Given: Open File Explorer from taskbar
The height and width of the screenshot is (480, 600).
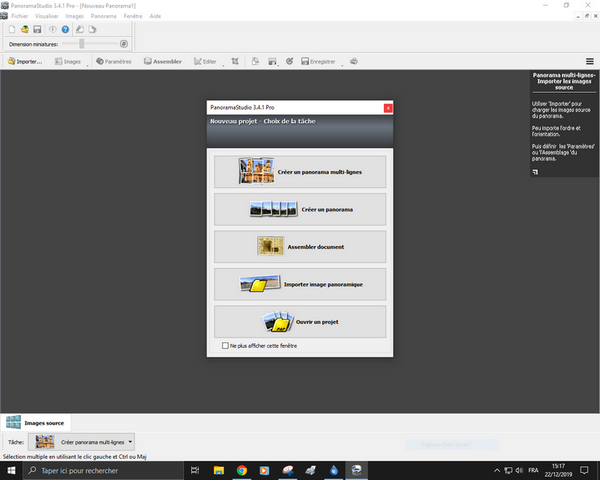Looking at the screenshot, I should (x=218, y=470).
